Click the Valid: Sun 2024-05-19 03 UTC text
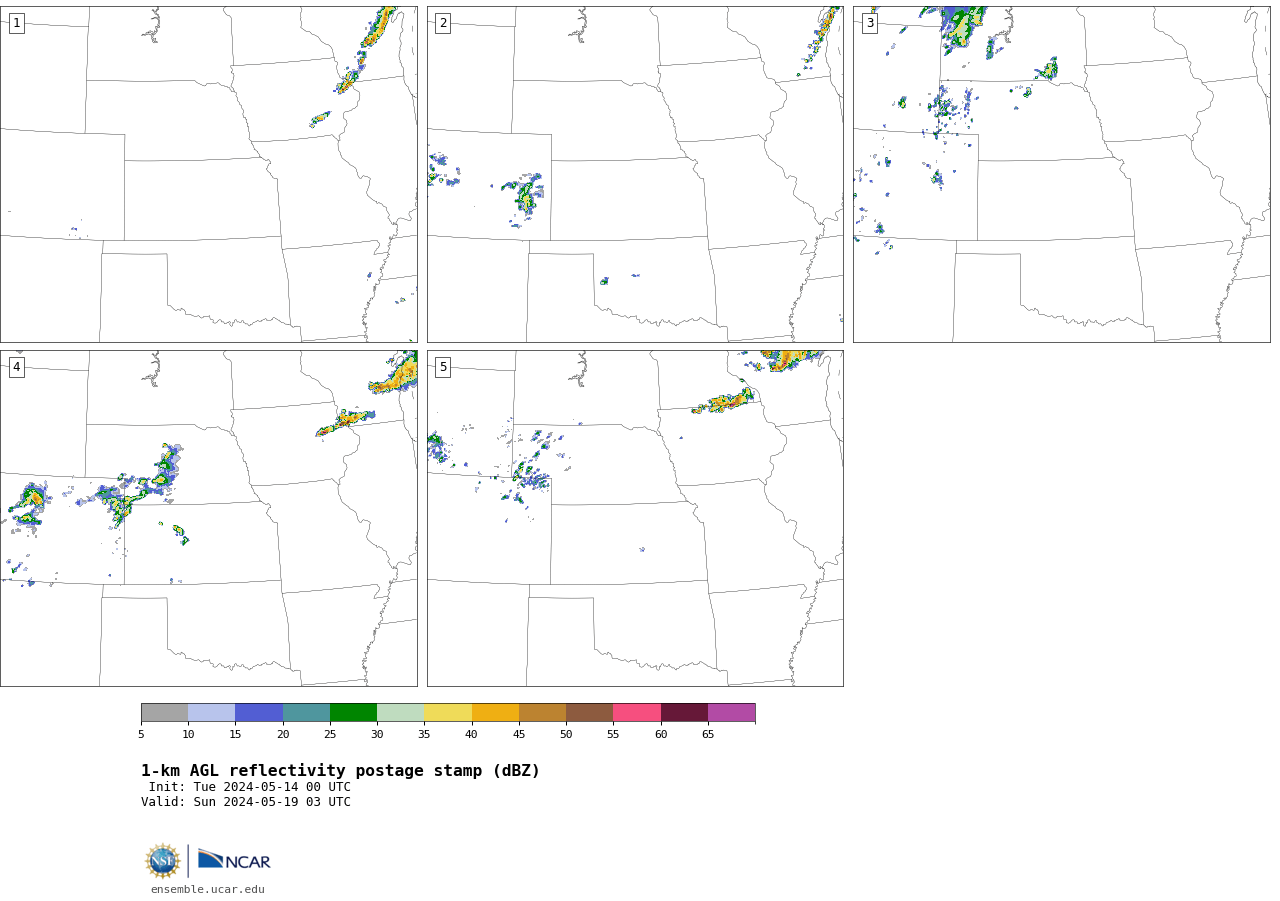This screenshot has width=1280, height=901. [246, 802]
